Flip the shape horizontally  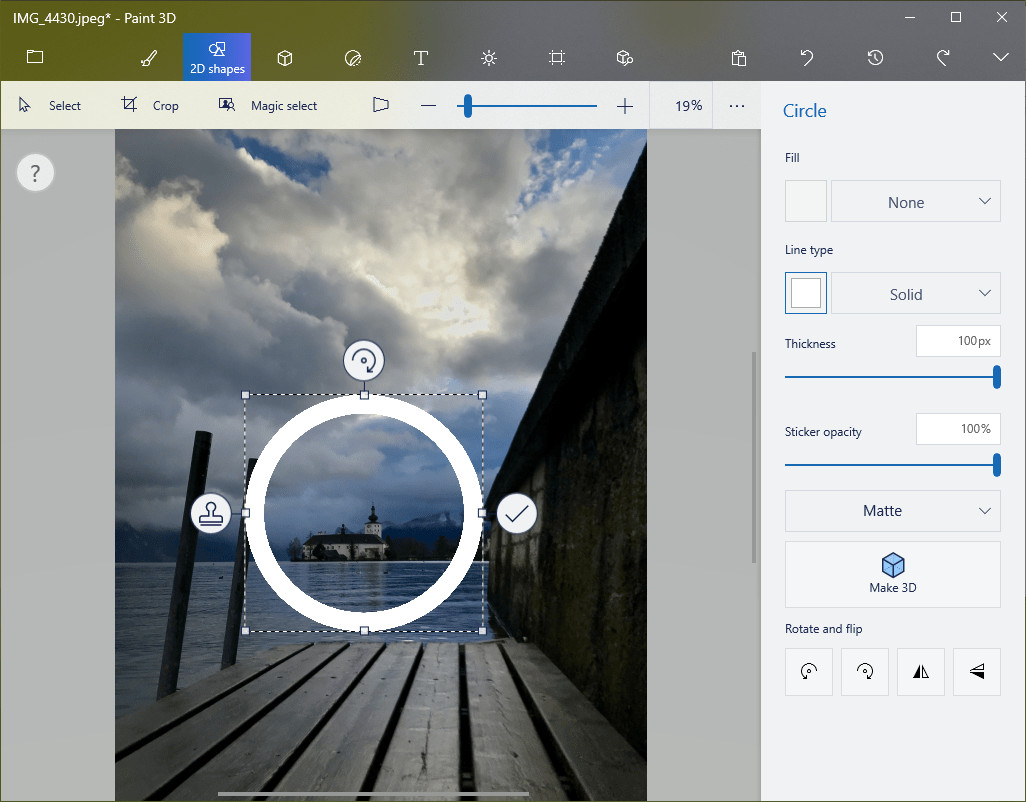921,672
